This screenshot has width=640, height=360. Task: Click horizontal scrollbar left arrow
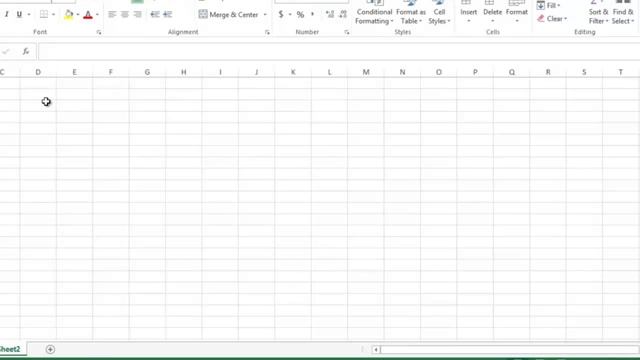pyautogui.click(x=376, y=350)
